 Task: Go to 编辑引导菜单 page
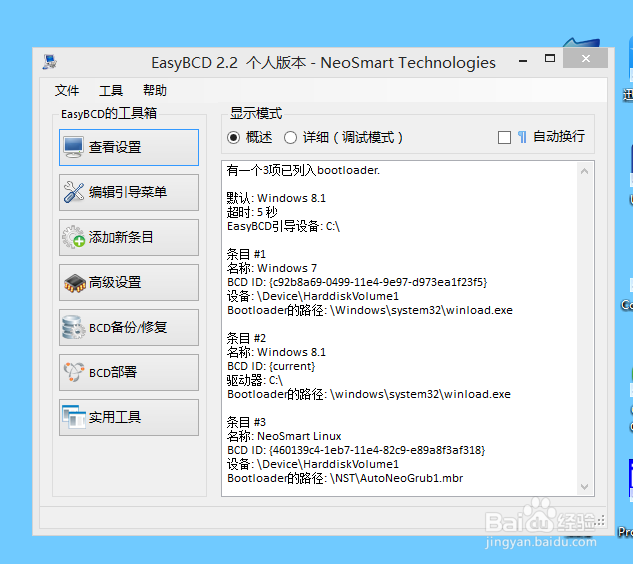(129, 192)
